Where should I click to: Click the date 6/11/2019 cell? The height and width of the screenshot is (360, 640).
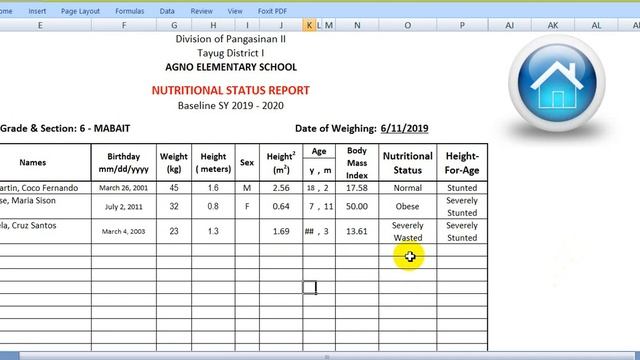pyautogui.click(x=404, y=129)
